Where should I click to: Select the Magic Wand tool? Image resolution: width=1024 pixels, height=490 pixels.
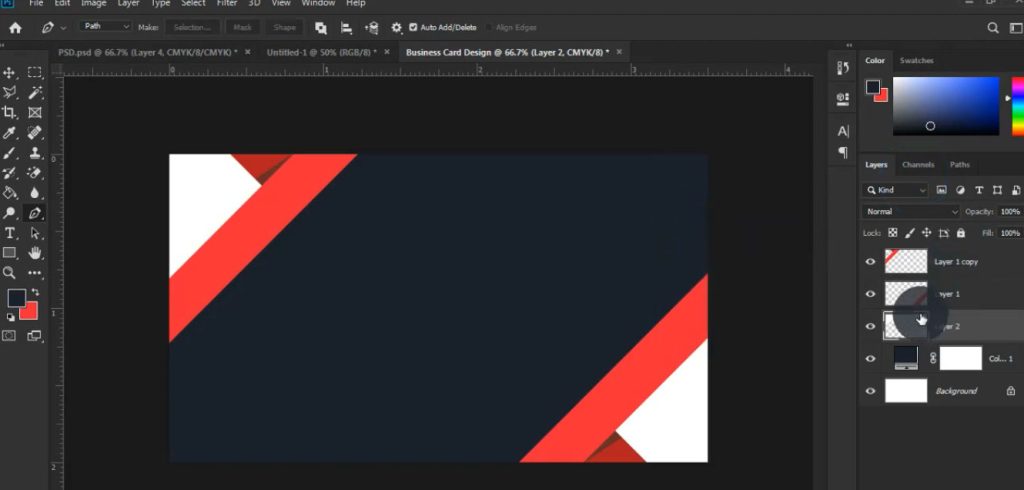pos(35,92)
